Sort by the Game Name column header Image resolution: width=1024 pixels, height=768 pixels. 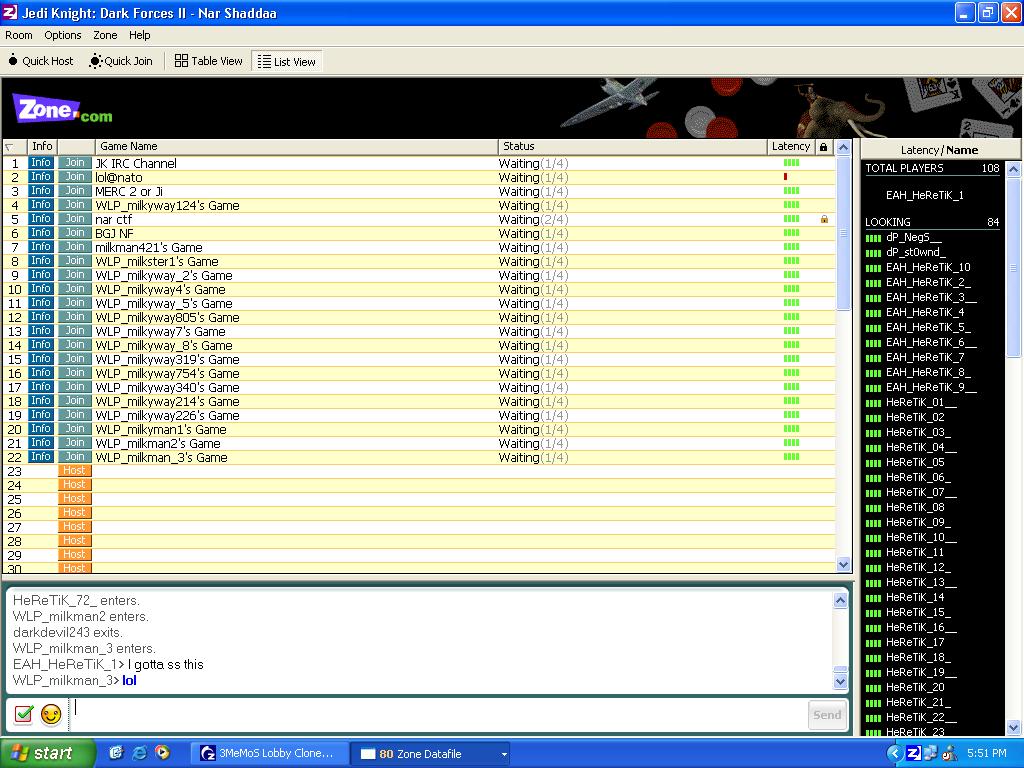(296, 146)
